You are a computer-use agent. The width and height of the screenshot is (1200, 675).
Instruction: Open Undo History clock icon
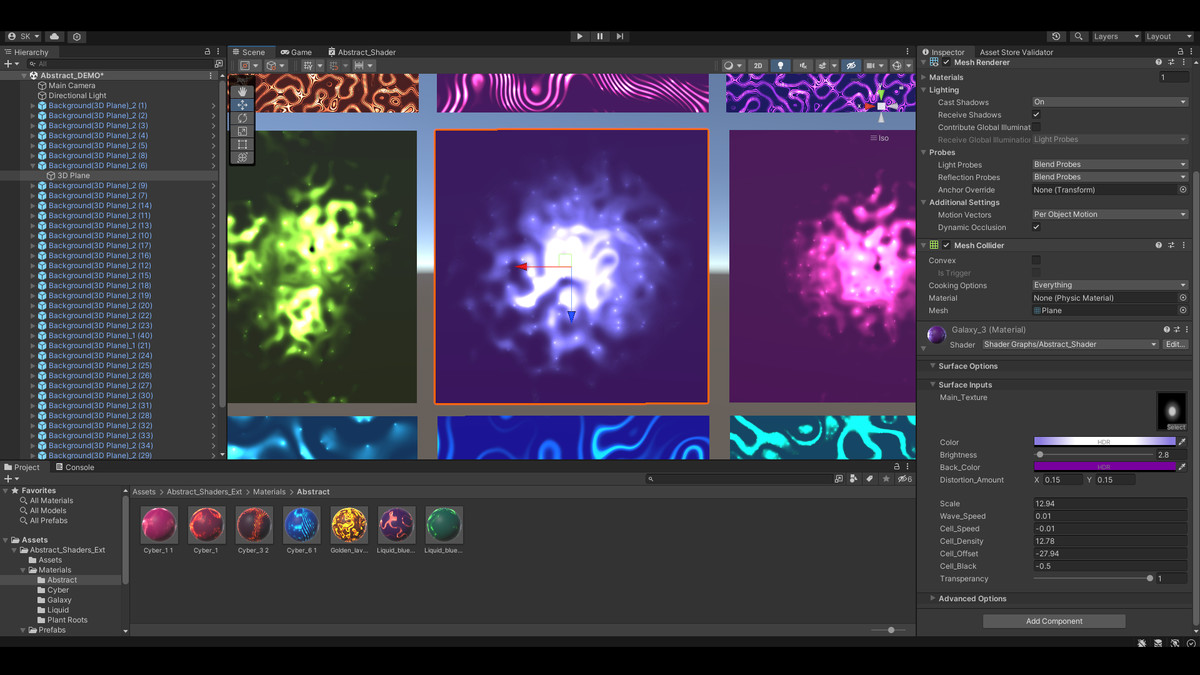[1056, 36]
